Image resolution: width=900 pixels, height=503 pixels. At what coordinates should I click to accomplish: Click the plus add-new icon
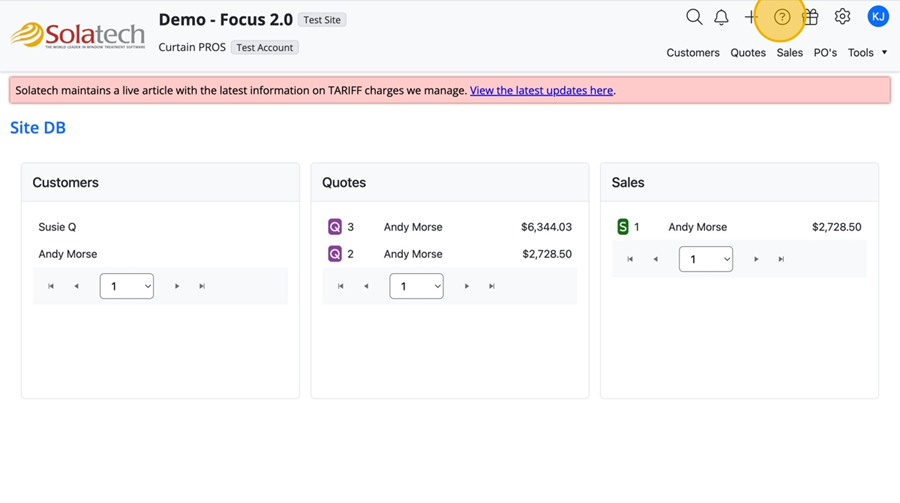[751, 17]
